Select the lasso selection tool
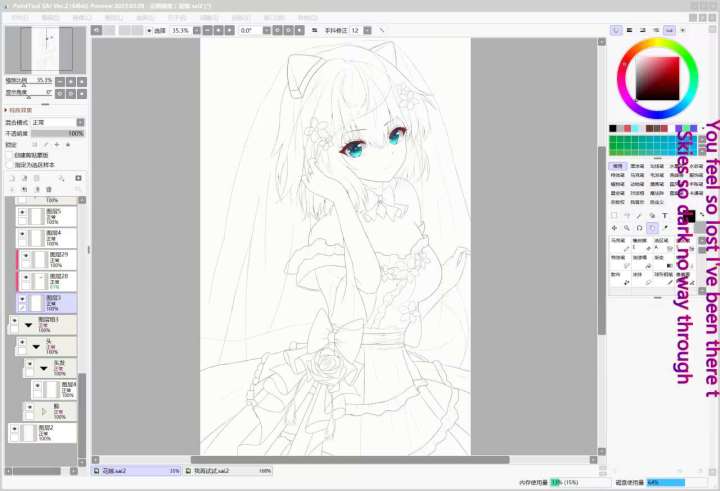Image resolution: width=720 pixels, height=491 pixels. pyautogui.click(x=627, y=215)
